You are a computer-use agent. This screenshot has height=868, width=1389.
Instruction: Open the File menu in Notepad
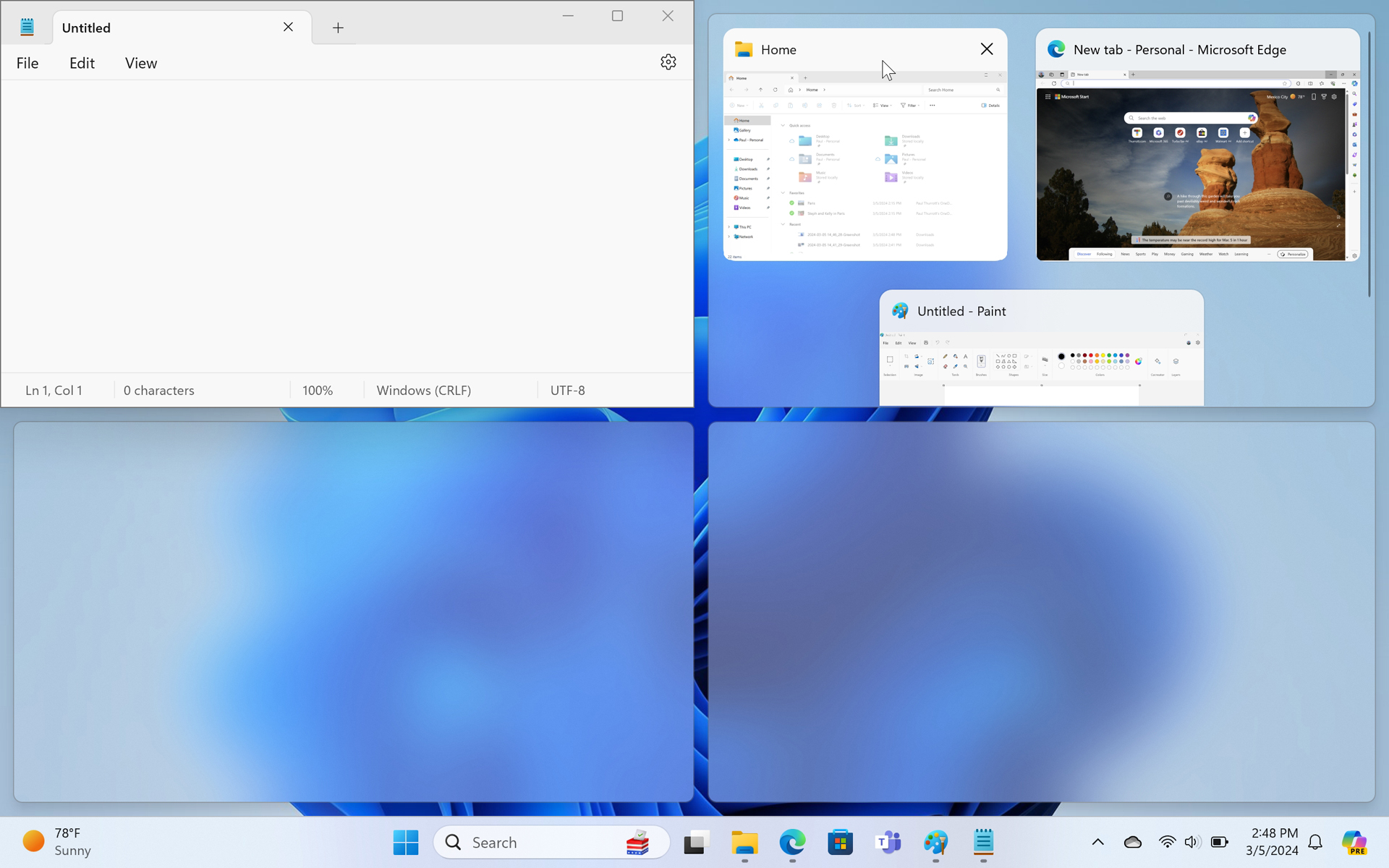27,63
